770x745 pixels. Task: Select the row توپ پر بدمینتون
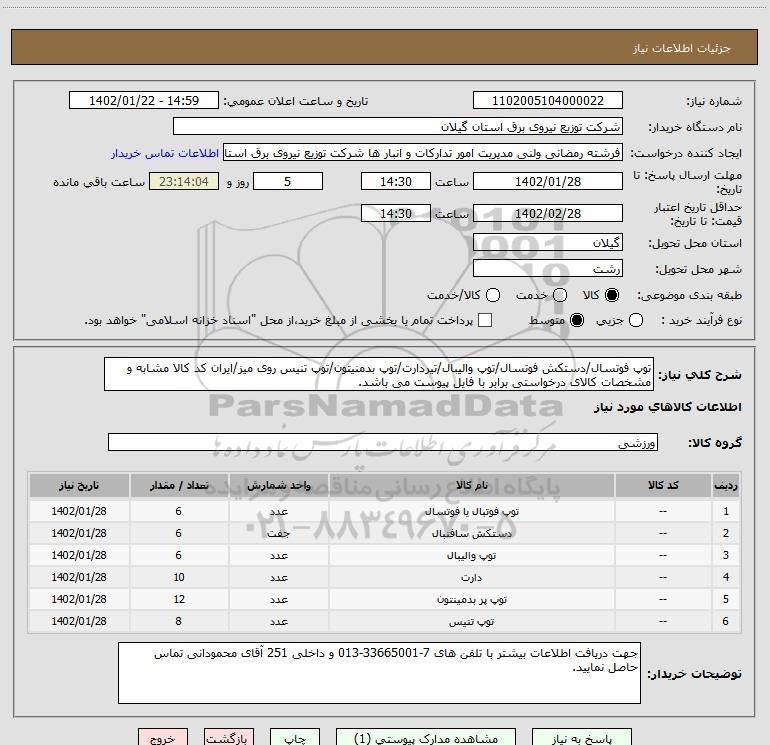pyautogui.click(x=385, y=600)
